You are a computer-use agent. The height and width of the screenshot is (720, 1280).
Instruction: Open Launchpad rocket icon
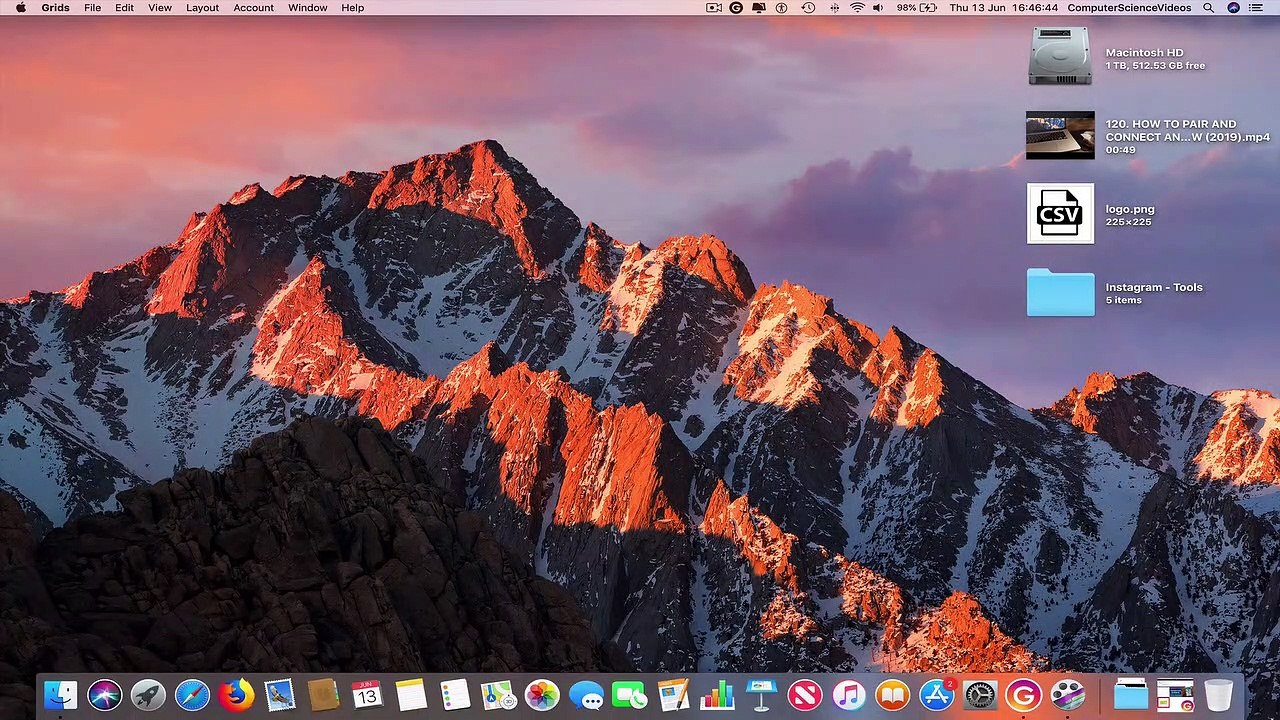(x=148, y=695)
